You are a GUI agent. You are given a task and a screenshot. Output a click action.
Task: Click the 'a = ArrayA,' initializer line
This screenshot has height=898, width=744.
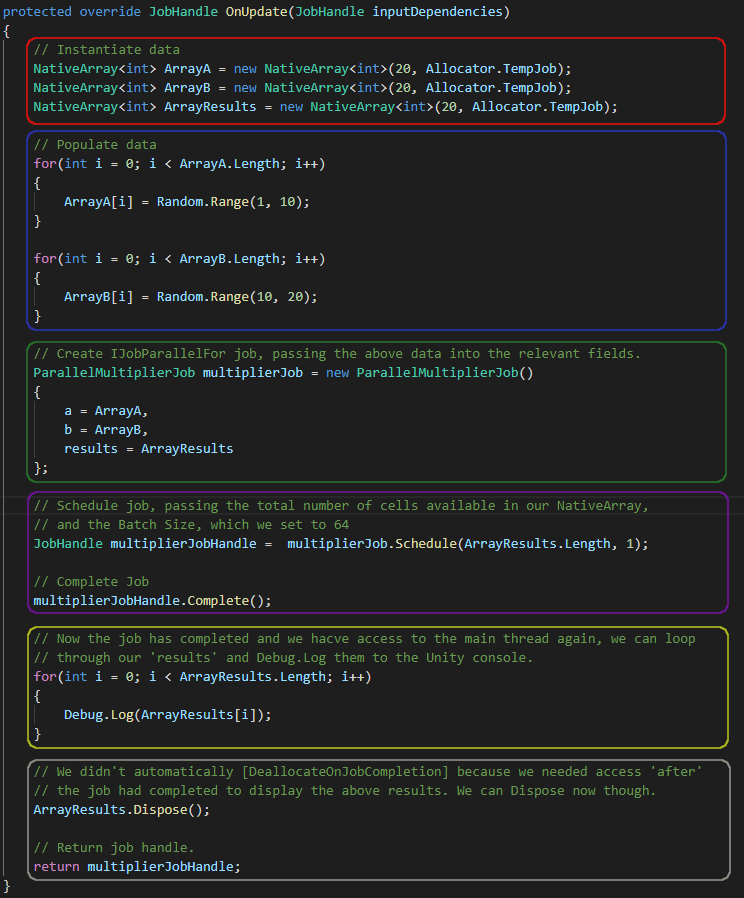106,411
